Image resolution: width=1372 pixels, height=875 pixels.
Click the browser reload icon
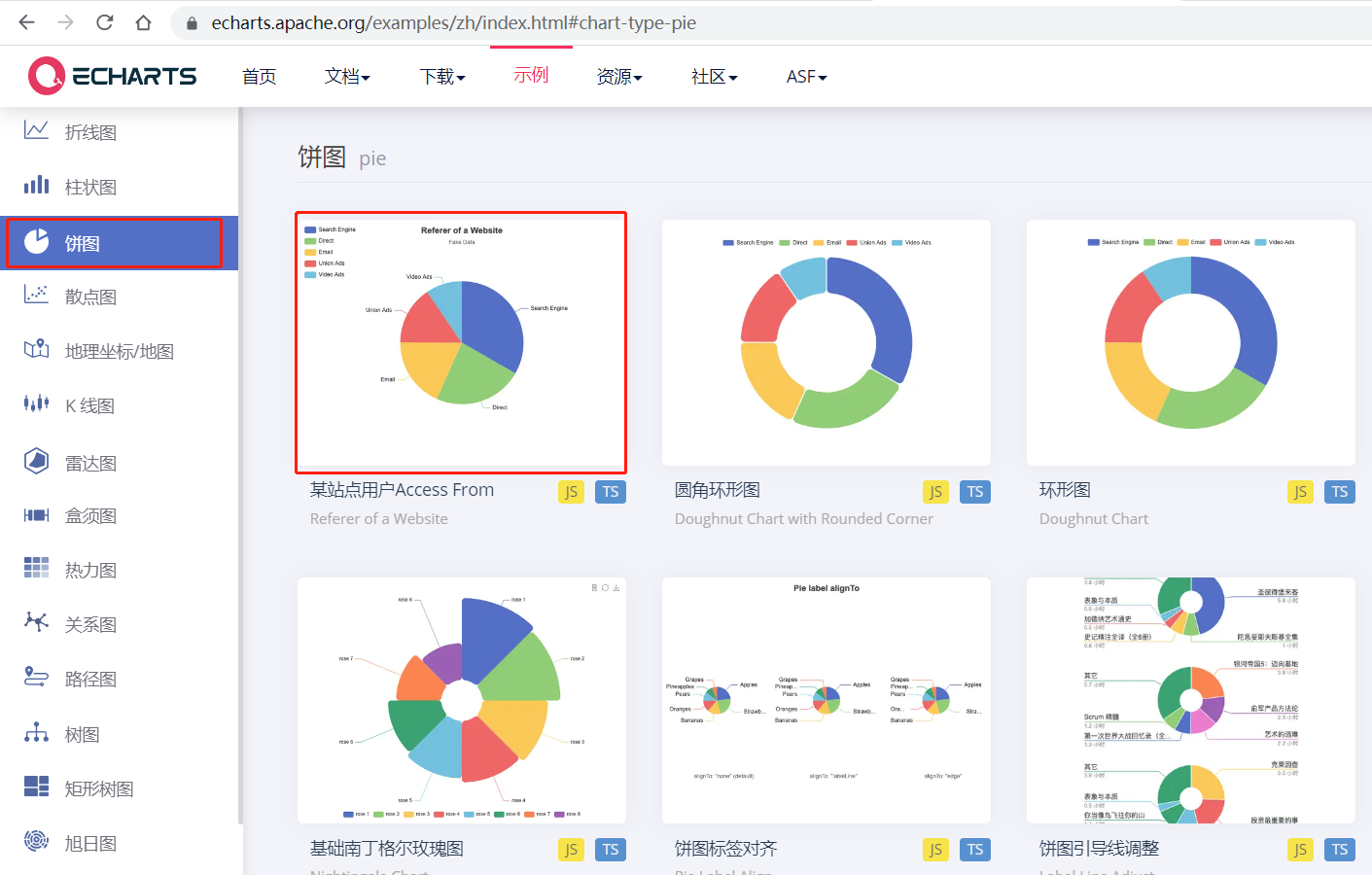pos(104,21)
